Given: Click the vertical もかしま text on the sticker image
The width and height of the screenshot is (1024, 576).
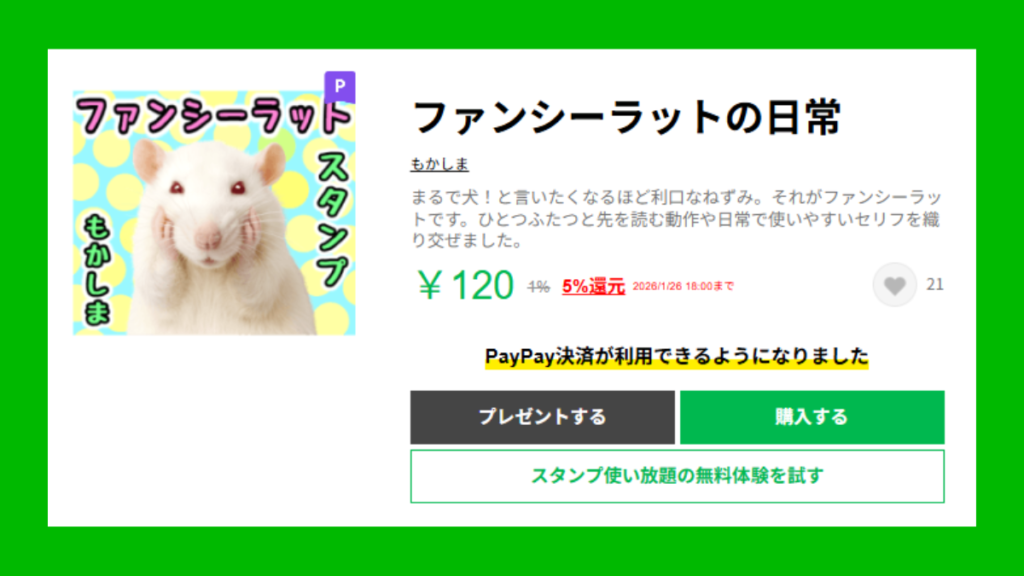Looking at the screenshot, I should 97,270.
